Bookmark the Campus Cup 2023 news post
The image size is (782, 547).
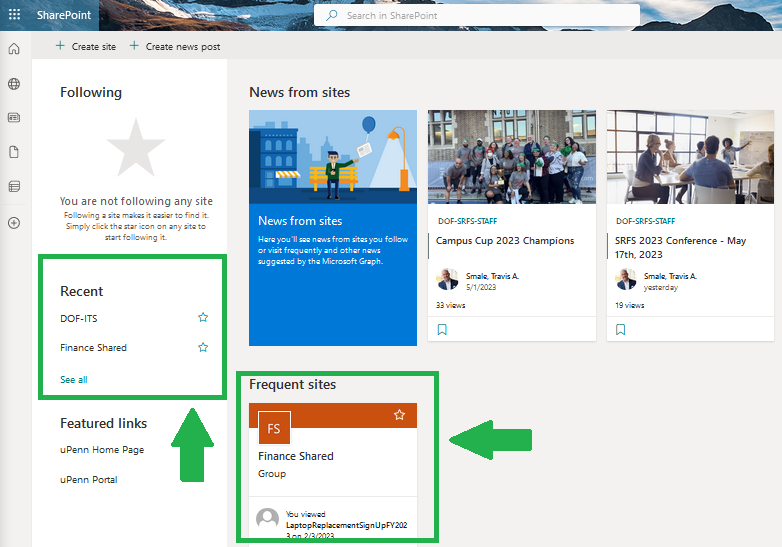(x=442, y=330)
